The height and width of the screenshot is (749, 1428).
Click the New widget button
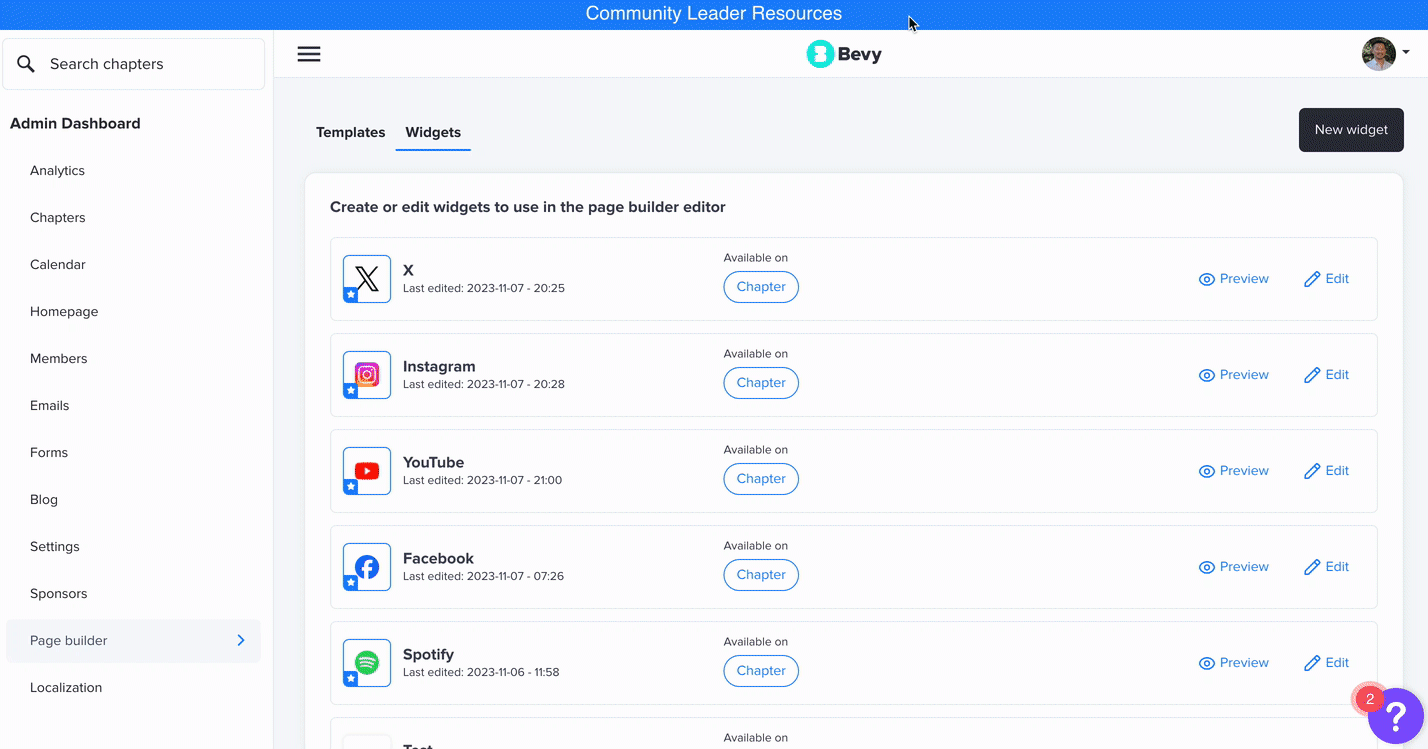pos(1350,130)
